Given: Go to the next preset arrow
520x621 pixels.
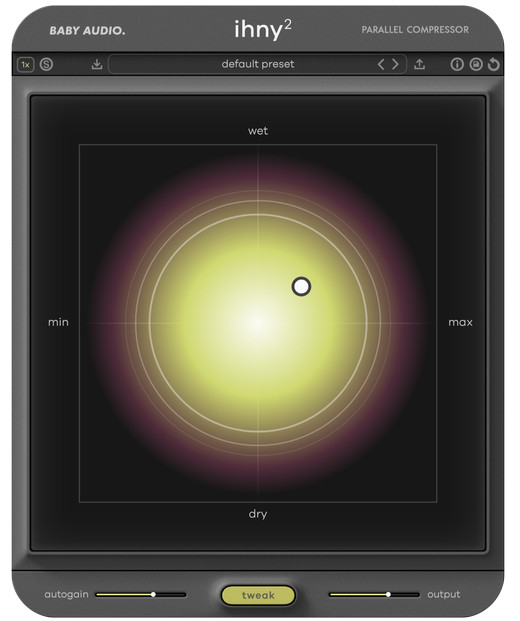Looking at the screenshot, I should pos(395,64).
